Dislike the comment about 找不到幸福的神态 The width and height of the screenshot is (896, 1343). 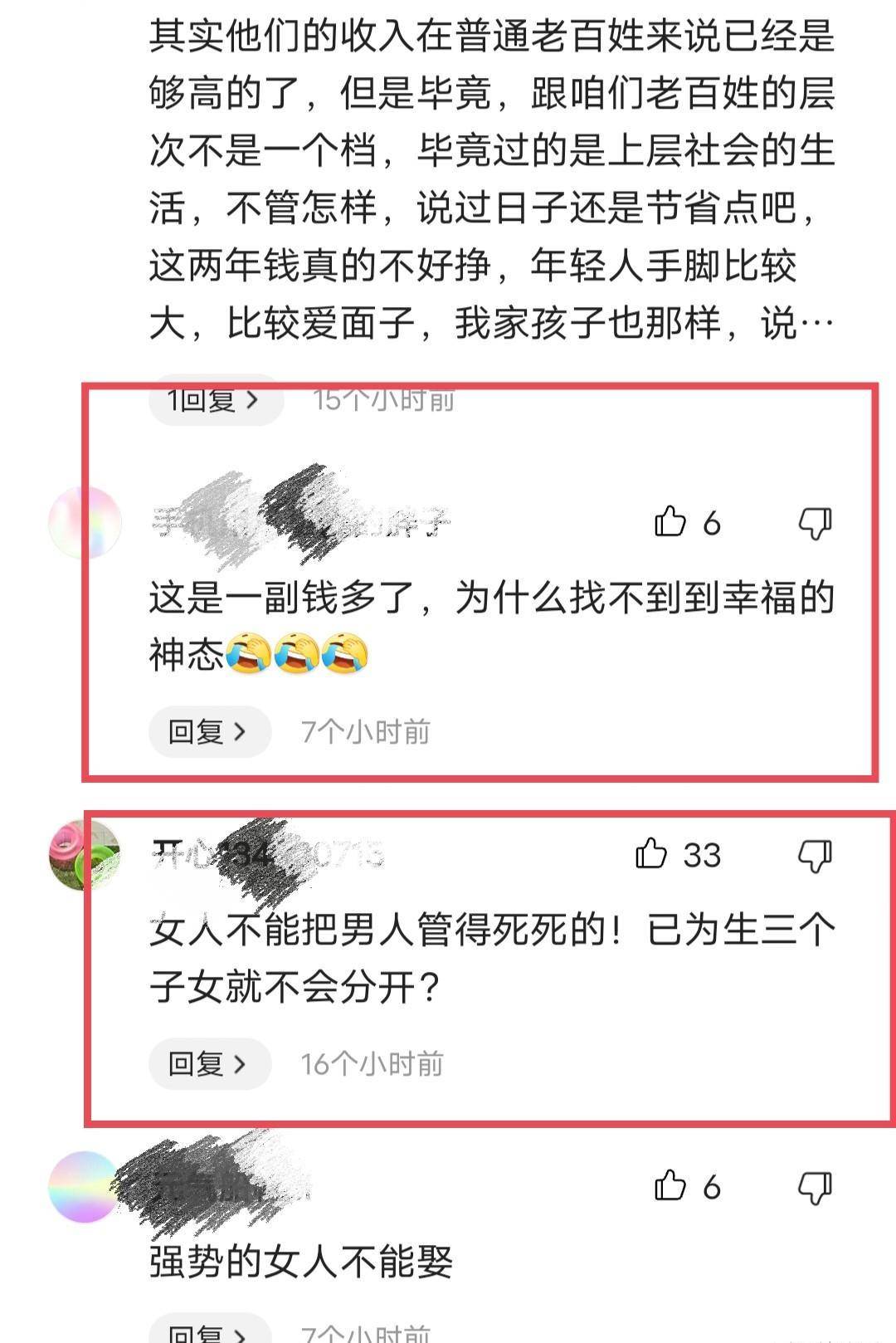[815, 523]
